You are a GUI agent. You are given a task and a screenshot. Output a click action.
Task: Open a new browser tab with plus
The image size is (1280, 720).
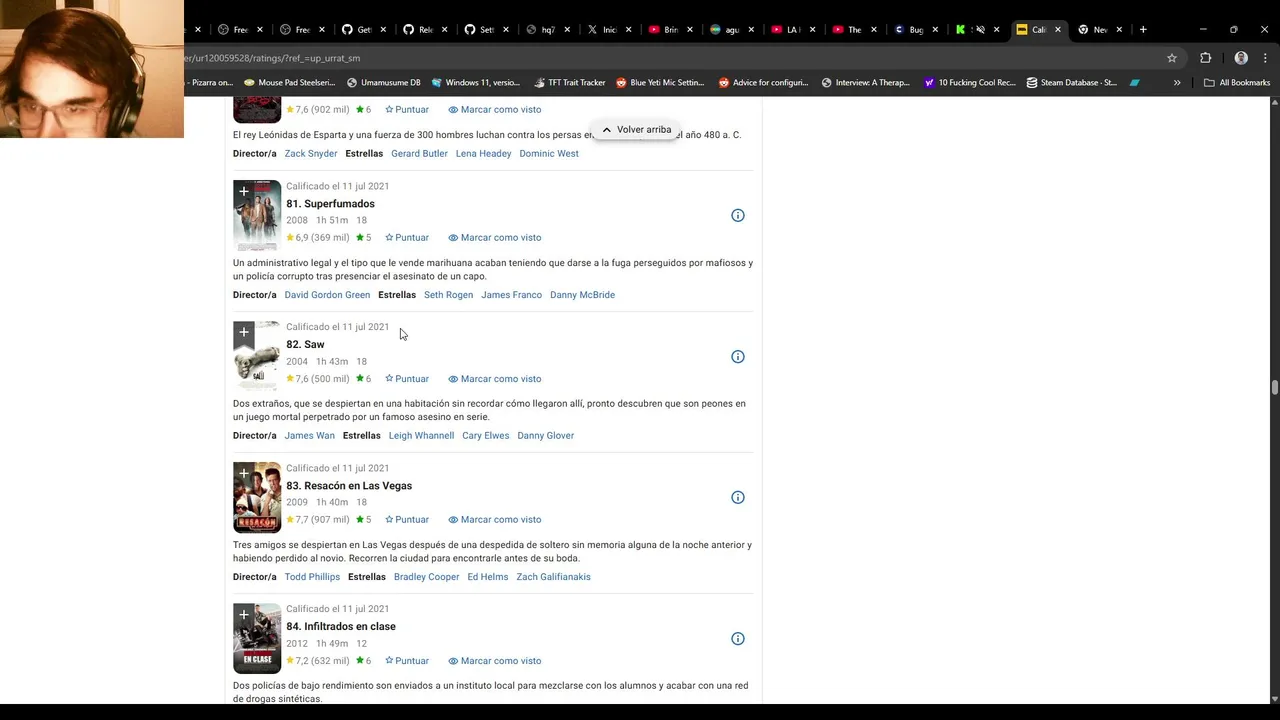(x=1143, y=29)
